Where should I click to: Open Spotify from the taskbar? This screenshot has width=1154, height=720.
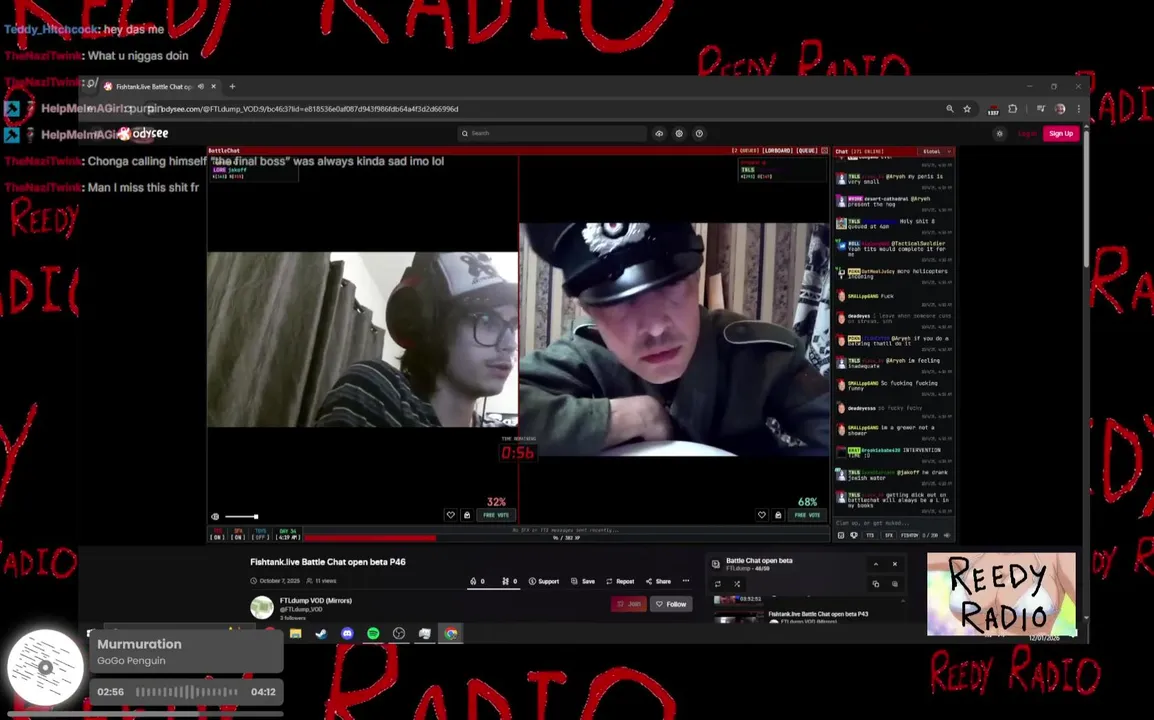pyautogui.click(x=373, y=634)
